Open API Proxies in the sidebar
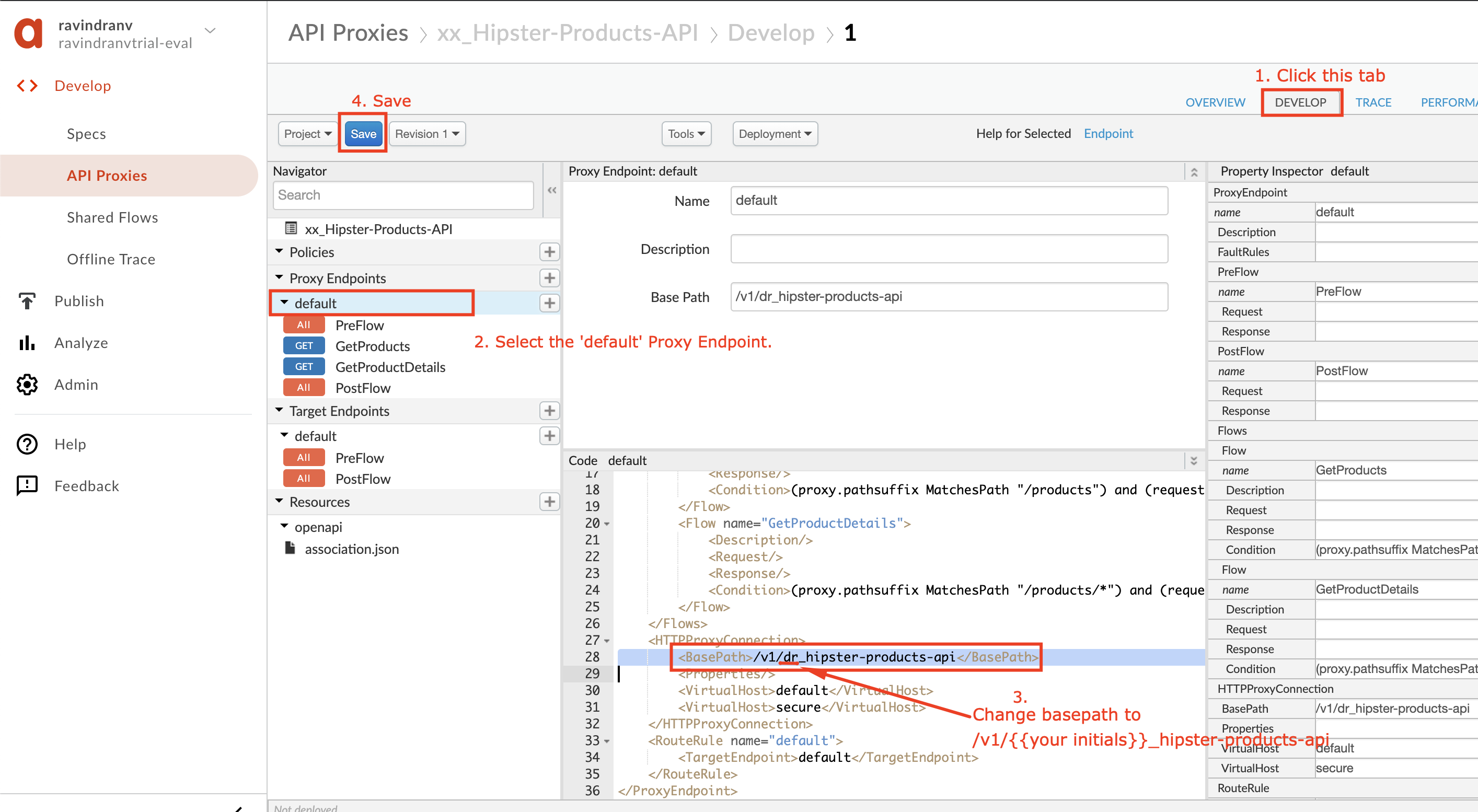1478x812 pixels. (x=107, y=176)
